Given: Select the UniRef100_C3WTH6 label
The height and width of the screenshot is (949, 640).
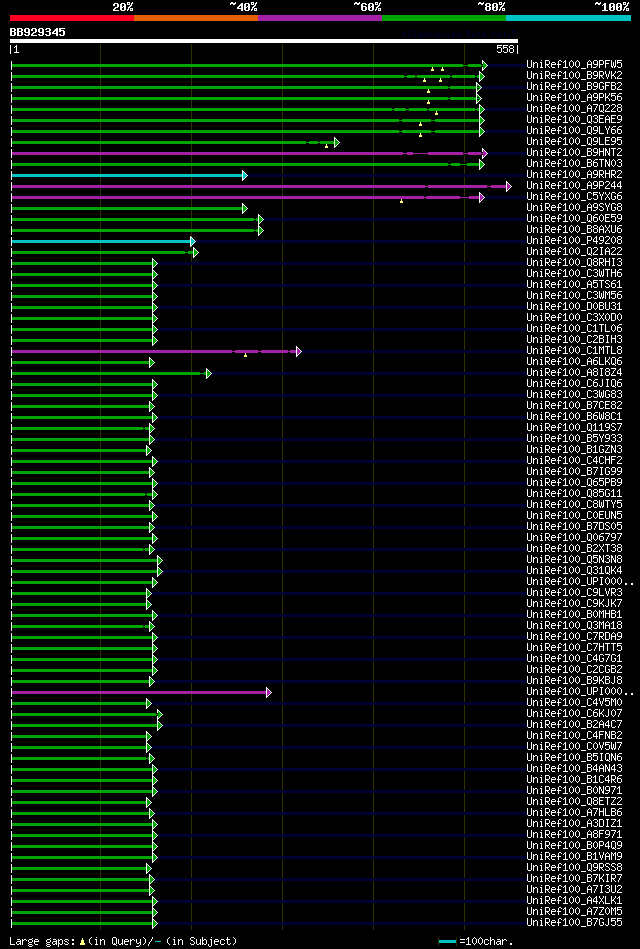Looking at the screenshot, I should coord(575,273).
